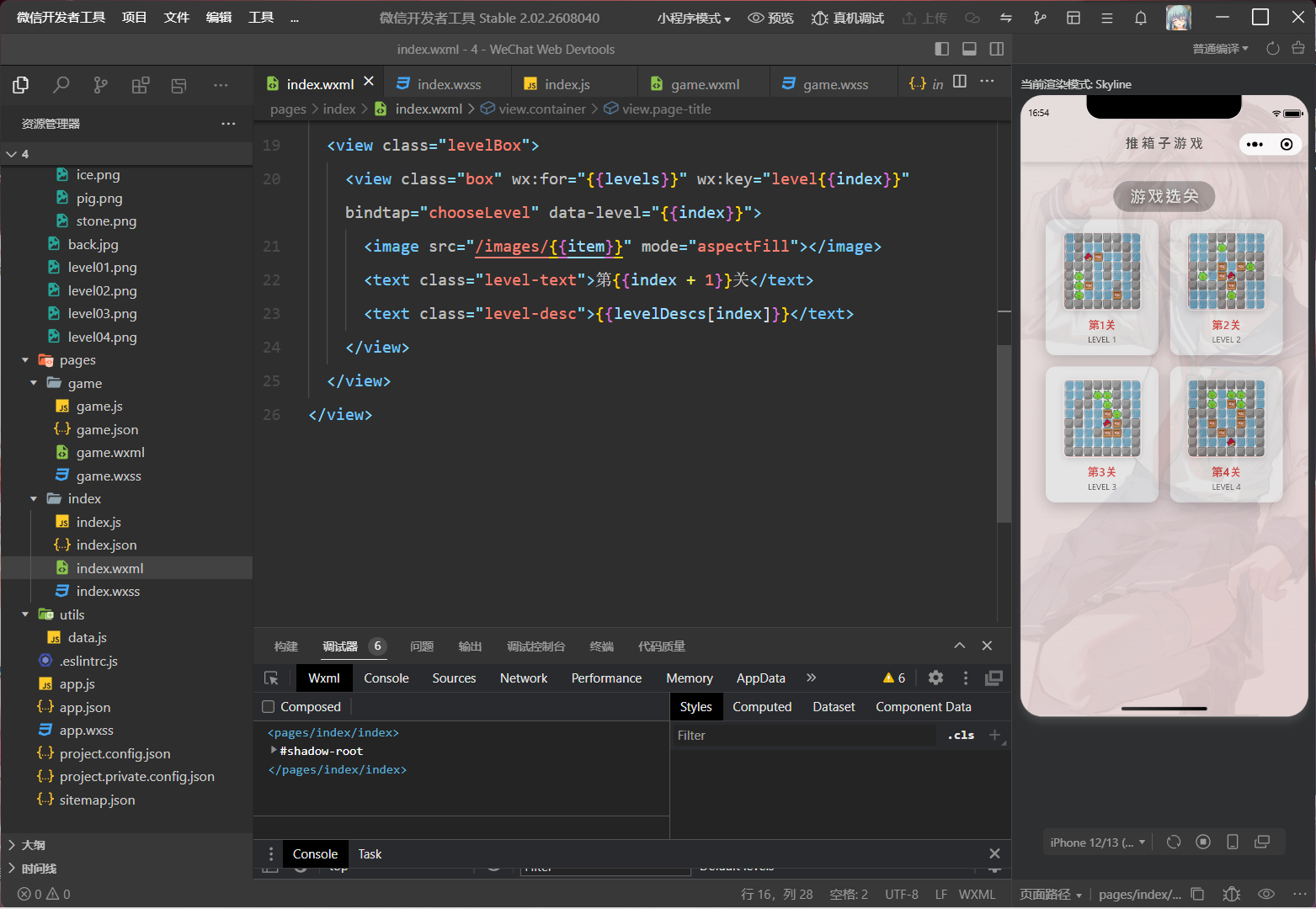Collapse the game folder
The image size is (1316, 909).
coord(34,383)
